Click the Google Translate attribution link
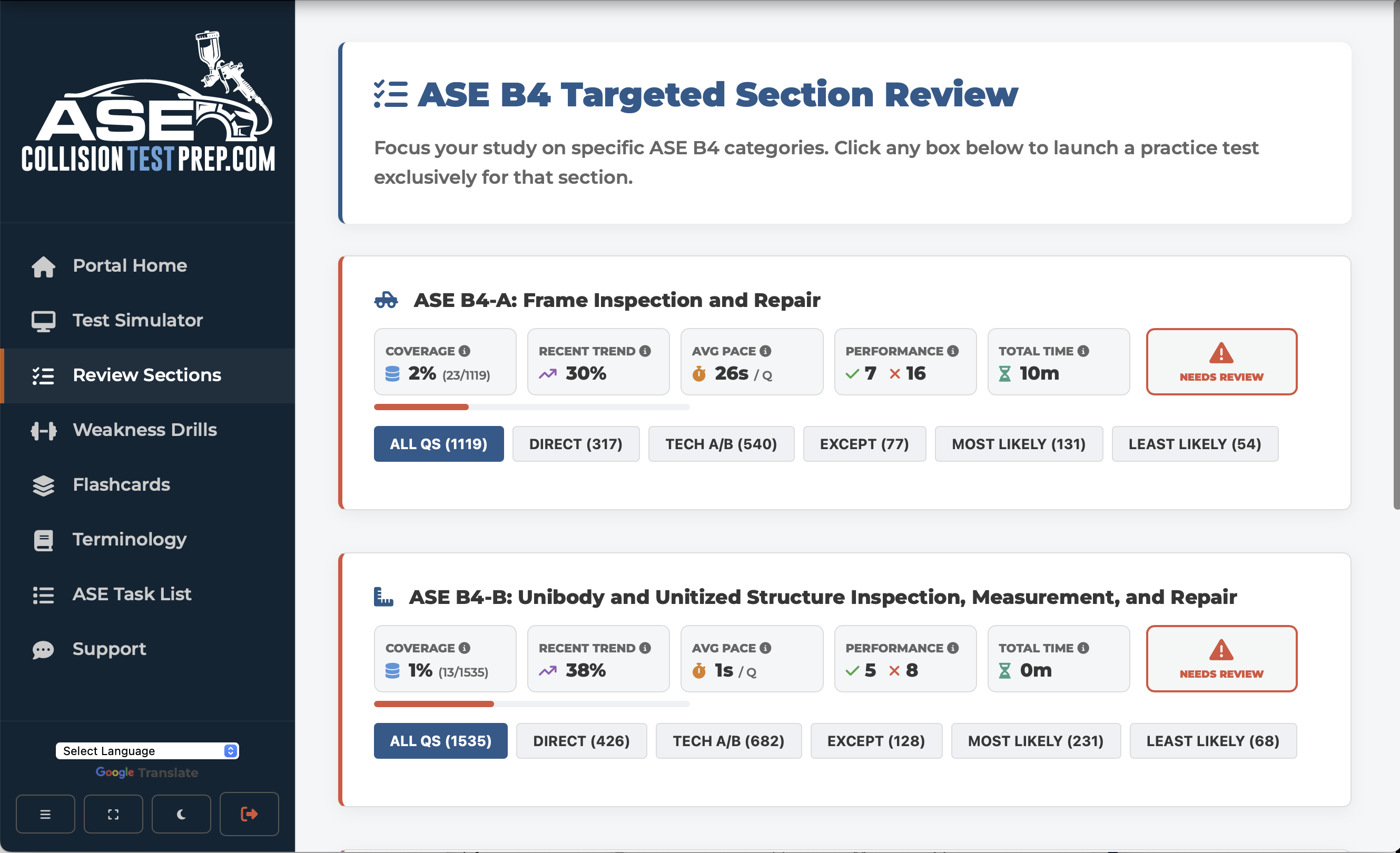 point(147,772)
